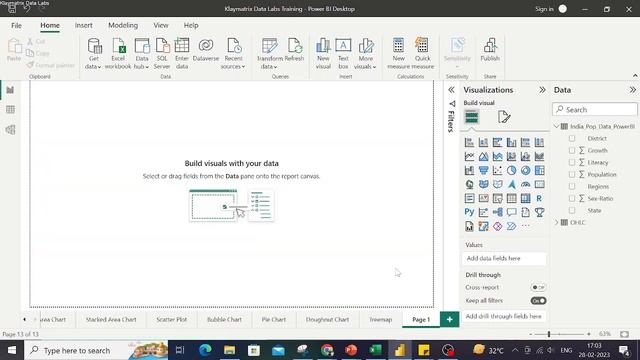Switch to Model view in left sidebar
Viewport: 640px width, 360px height.
click(10, 129)
